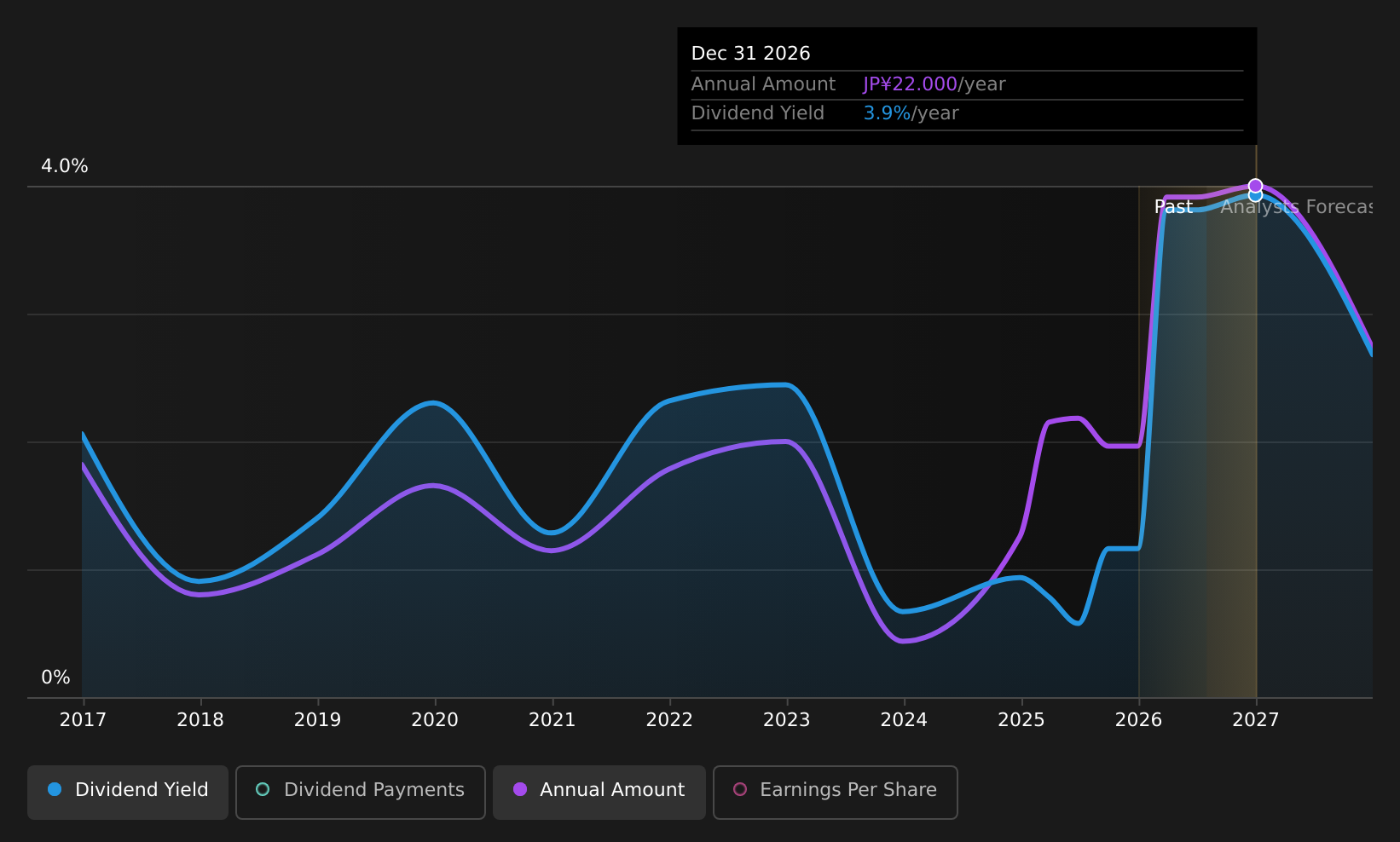The height and width of the screenshot is (842, 1400).
Task: Select the purple Annual Amount data point marker
Action: [1255, 186]
